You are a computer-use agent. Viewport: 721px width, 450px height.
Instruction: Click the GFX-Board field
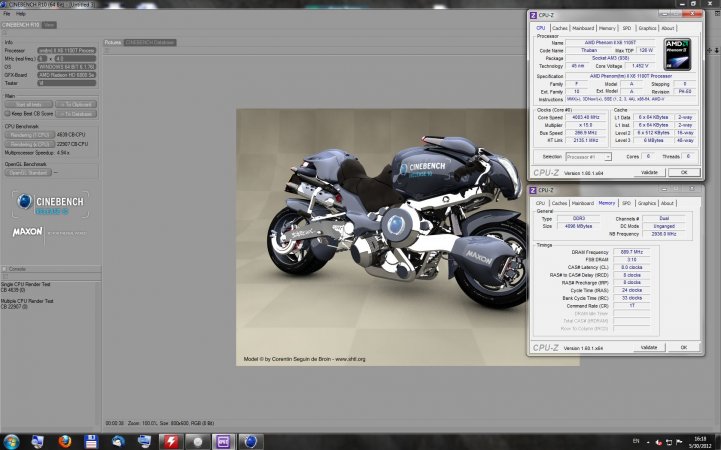coord(67,75)
